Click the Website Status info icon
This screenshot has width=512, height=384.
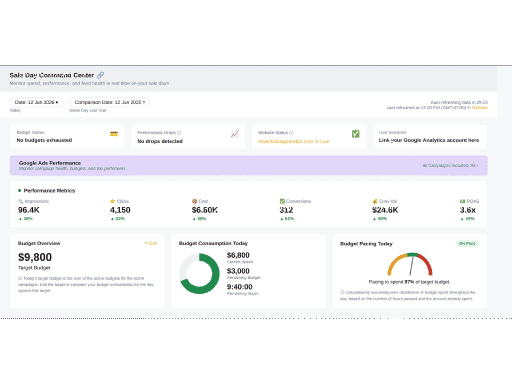(291, 132)
